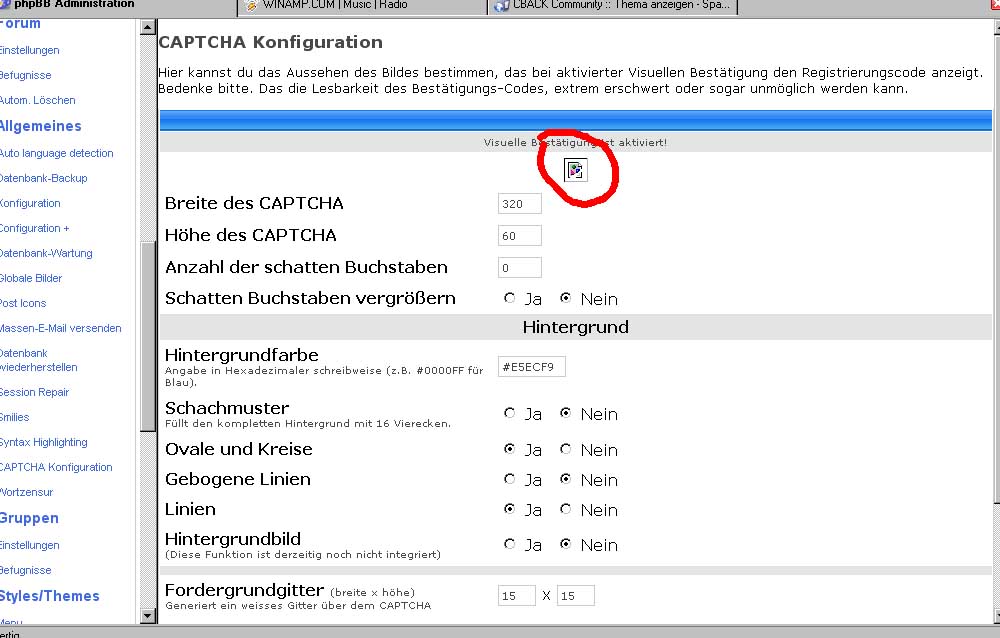The width and height of the screenshot is (1000, 638).
Task: Click the Hintergrundfarbe hex color field
Action: (531, 367)
